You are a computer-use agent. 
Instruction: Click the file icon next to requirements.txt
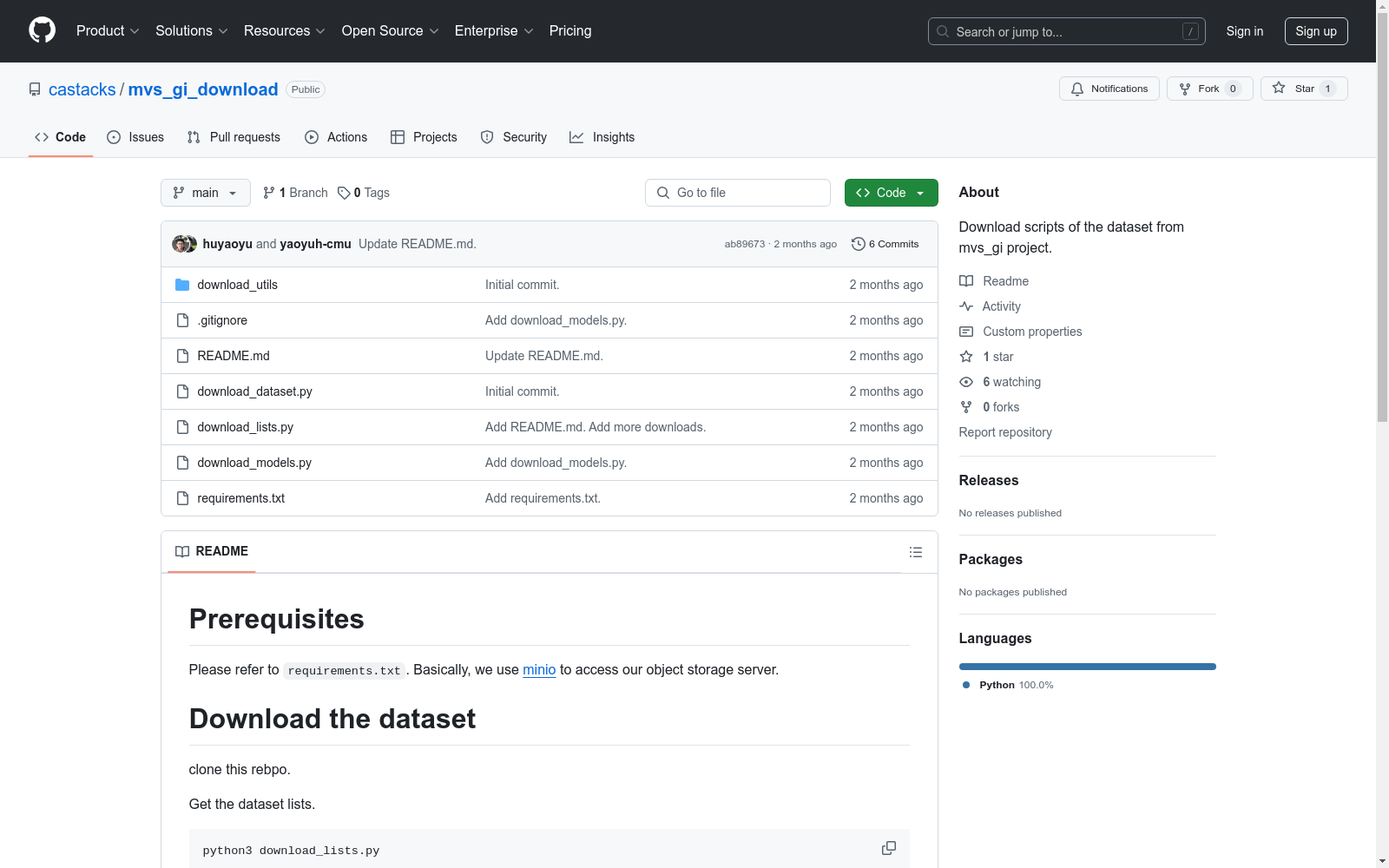click(182, 498)
